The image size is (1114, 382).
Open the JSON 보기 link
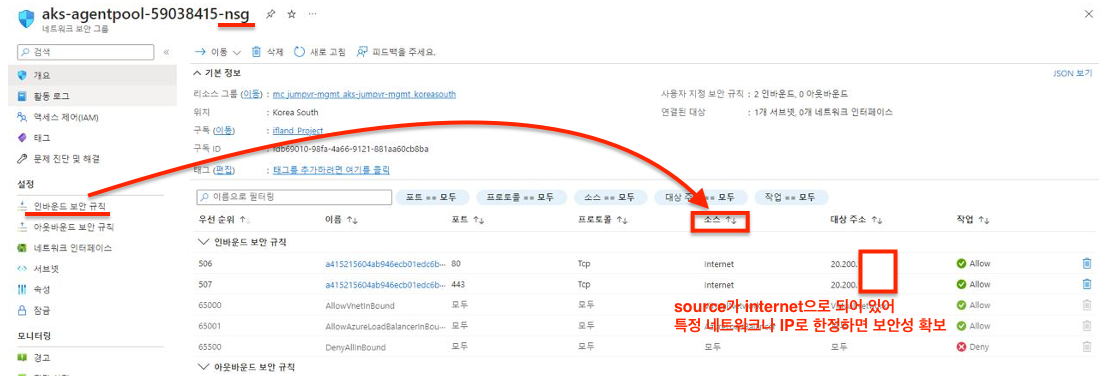pyautogui.click(x=1073, y=73)
